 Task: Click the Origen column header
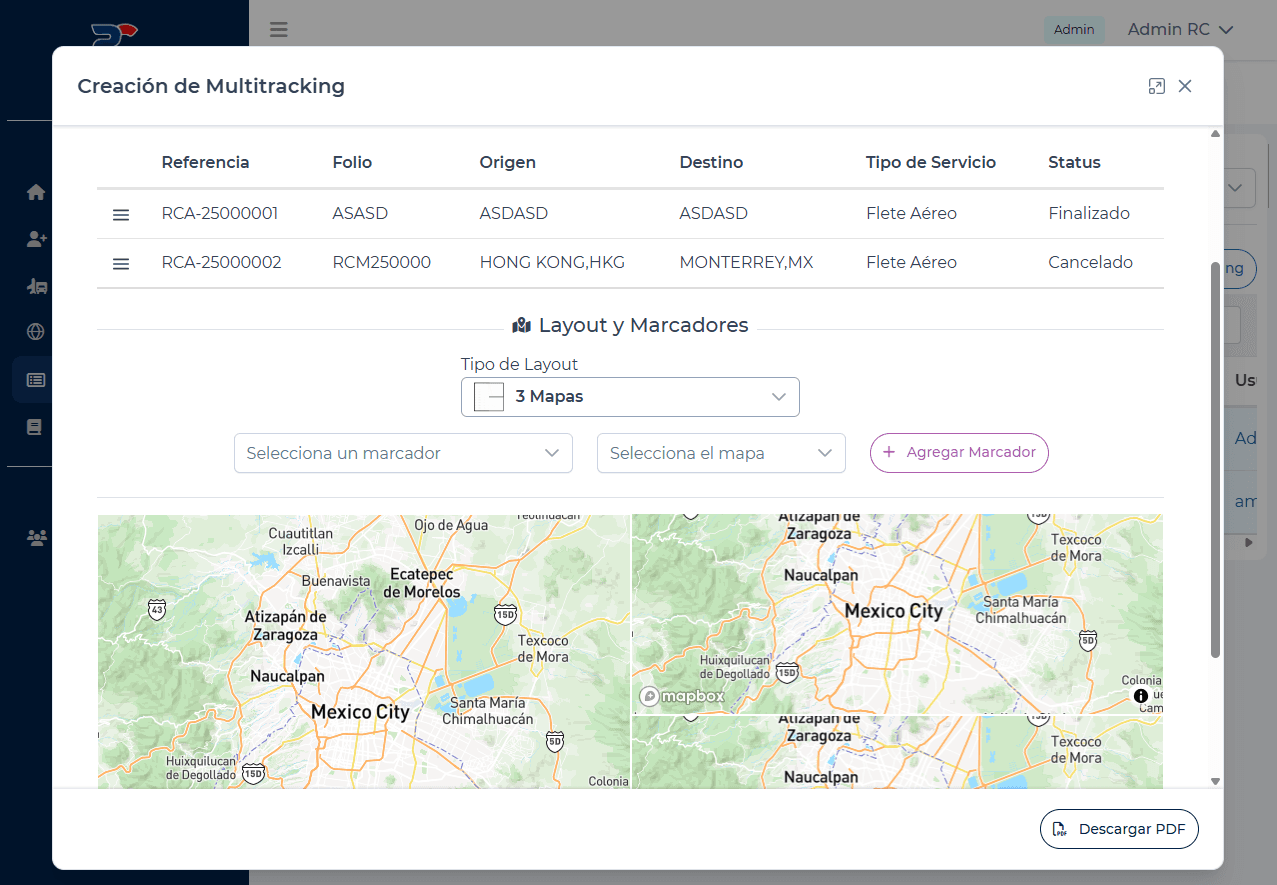pos(507,162)
